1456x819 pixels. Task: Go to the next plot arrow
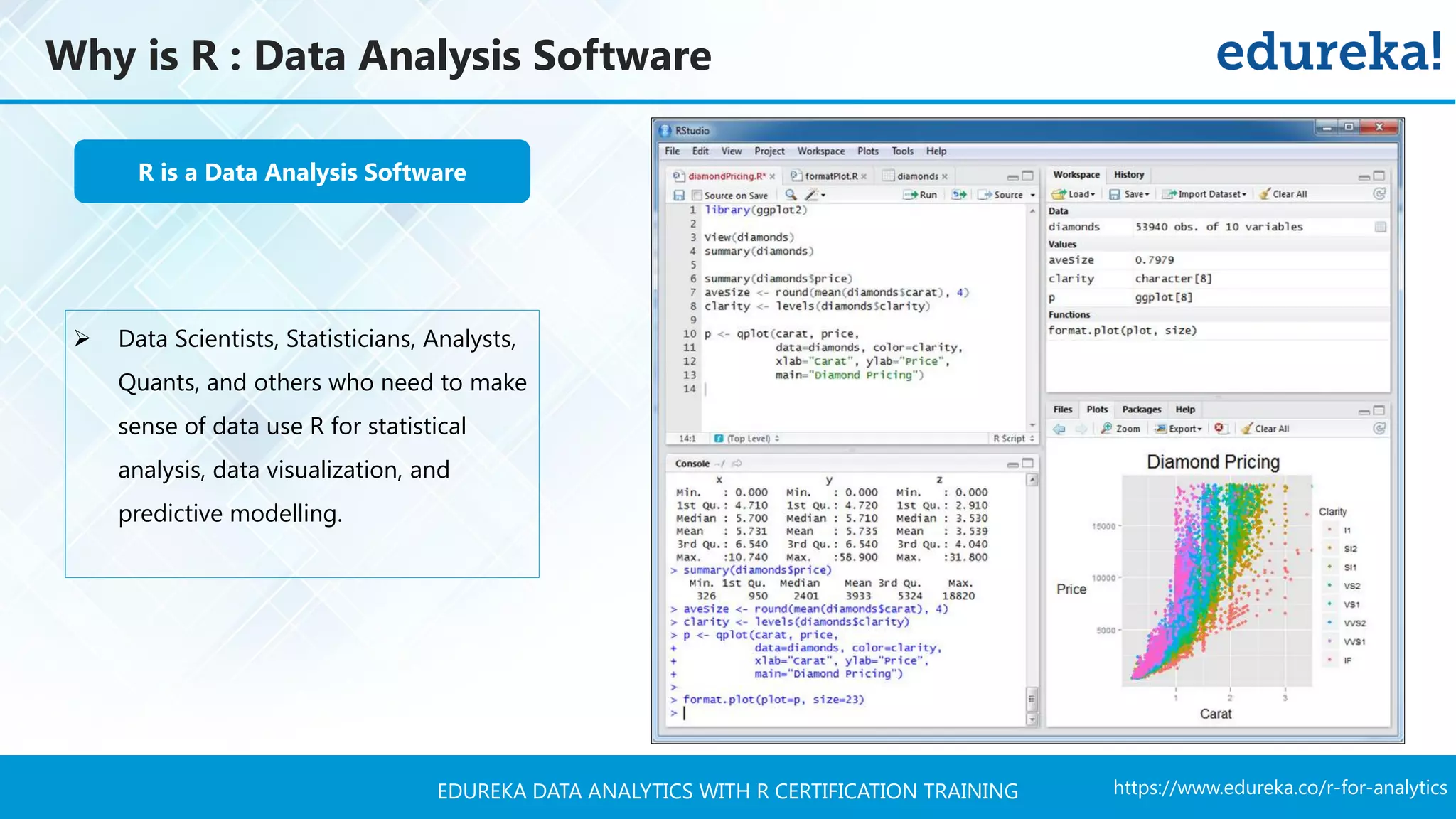(x=1081, y=429)
